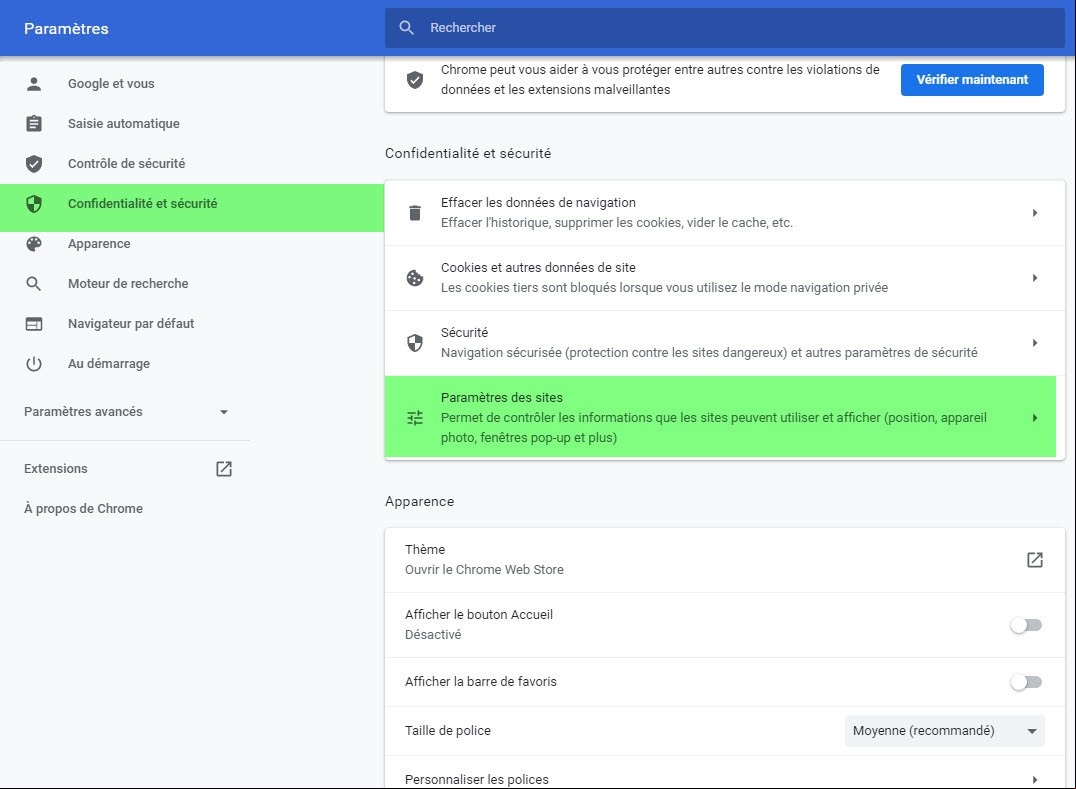Click arrow of Paramètres des sites row
The image size is (1076, 789).
click(x=1035, y=418)
